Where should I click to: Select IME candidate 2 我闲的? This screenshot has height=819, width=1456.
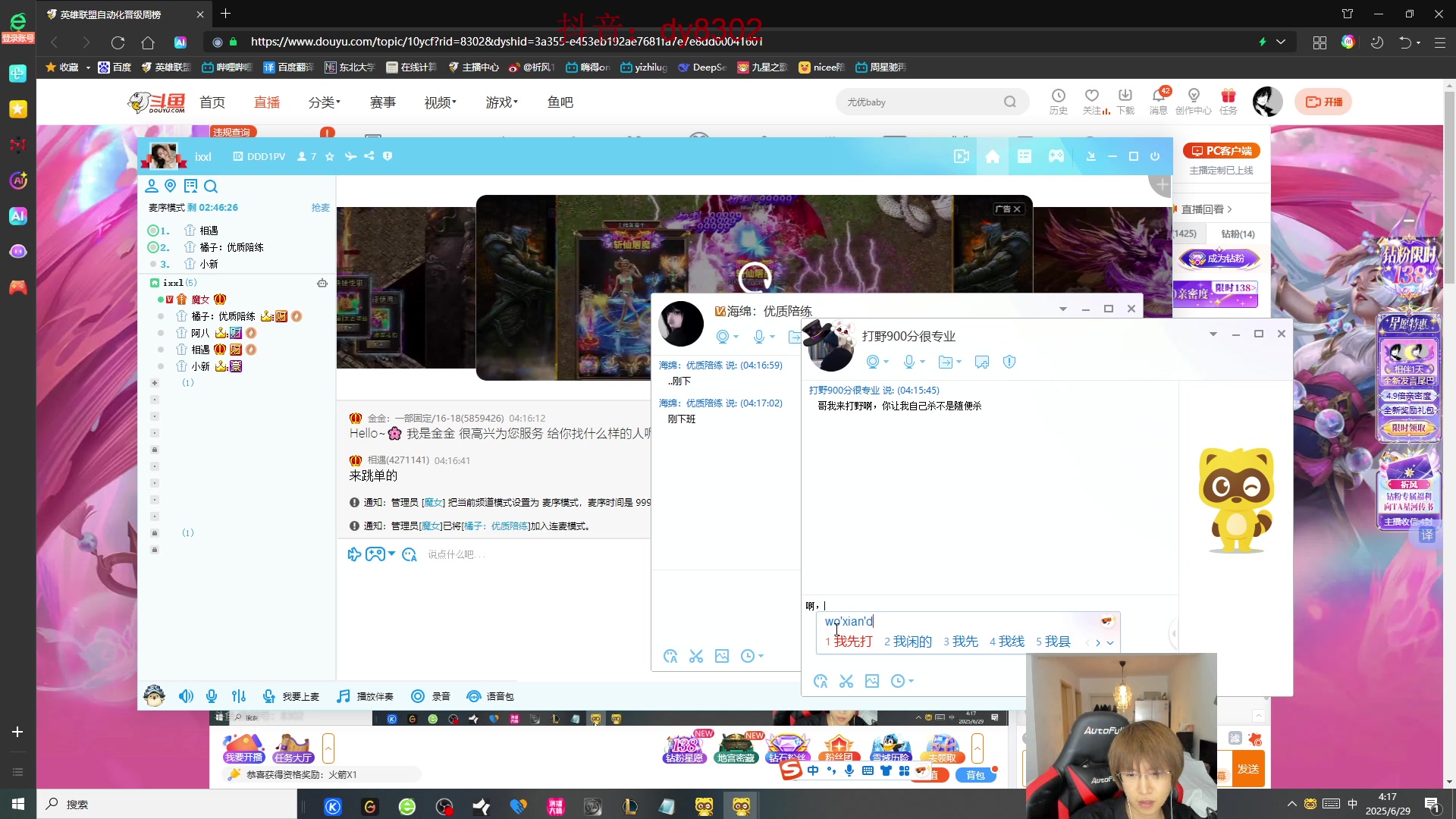(x=908, y=642)
